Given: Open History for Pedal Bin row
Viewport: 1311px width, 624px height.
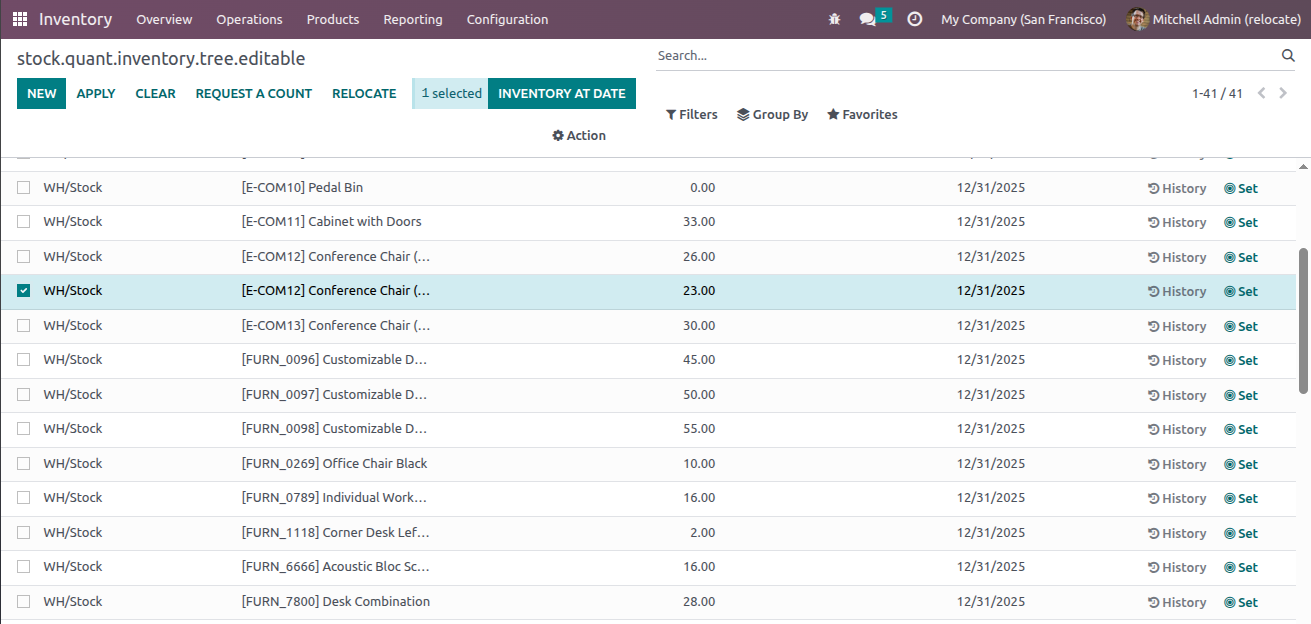Looking at the screenshot, I should [1177, 188].
